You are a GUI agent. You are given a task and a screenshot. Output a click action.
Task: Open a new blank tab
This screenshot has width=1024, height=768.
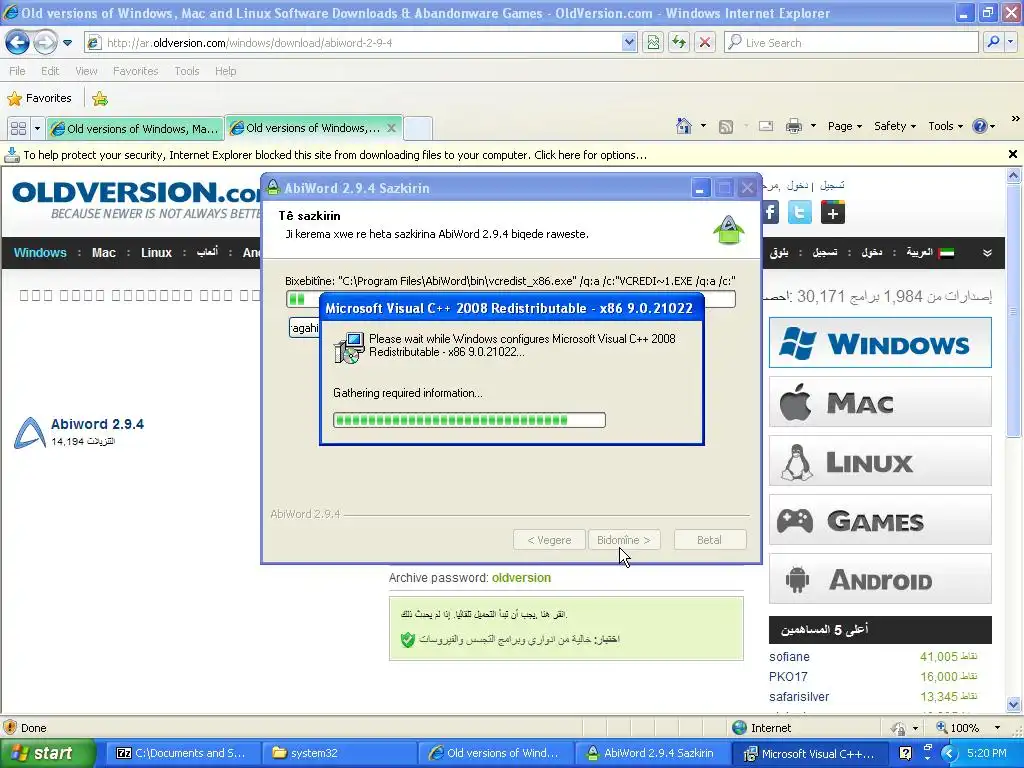coord(417,129)
